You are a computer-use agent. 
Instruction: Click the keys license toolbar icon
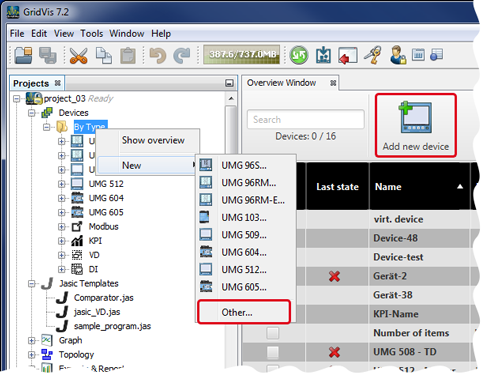373,55
